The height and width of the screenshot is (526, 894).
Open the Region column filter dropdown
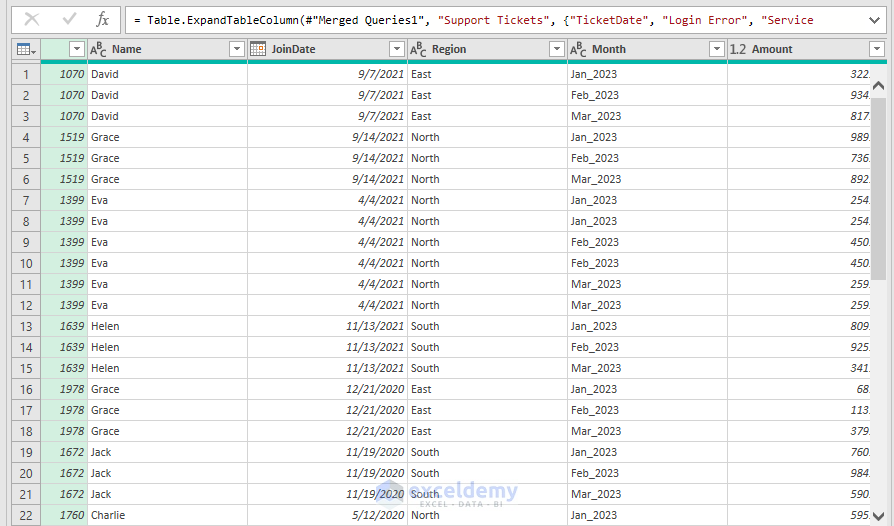tap(557, 50)
